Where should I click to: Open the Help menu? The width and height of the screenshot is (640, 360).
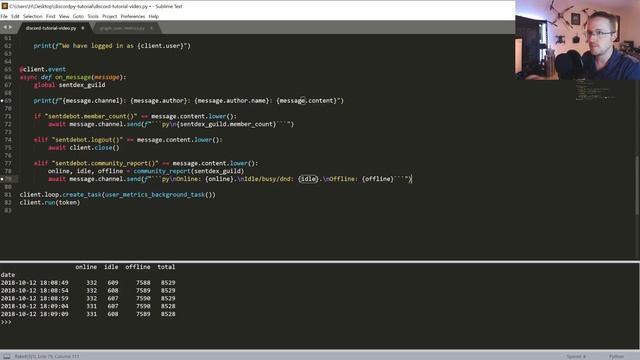click(153, 16)
